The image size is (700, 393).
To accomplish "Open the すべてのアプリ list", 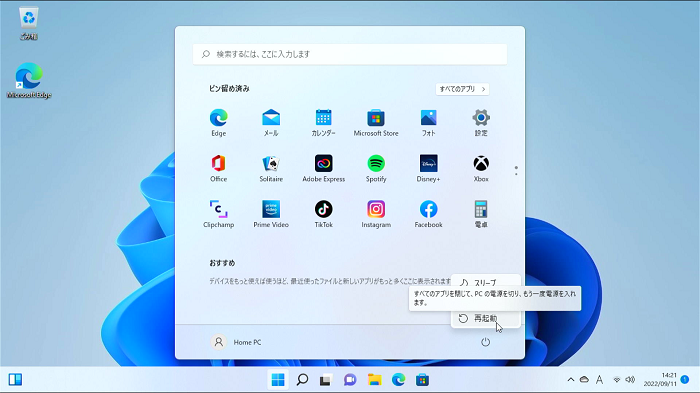I will click(462, 89).
